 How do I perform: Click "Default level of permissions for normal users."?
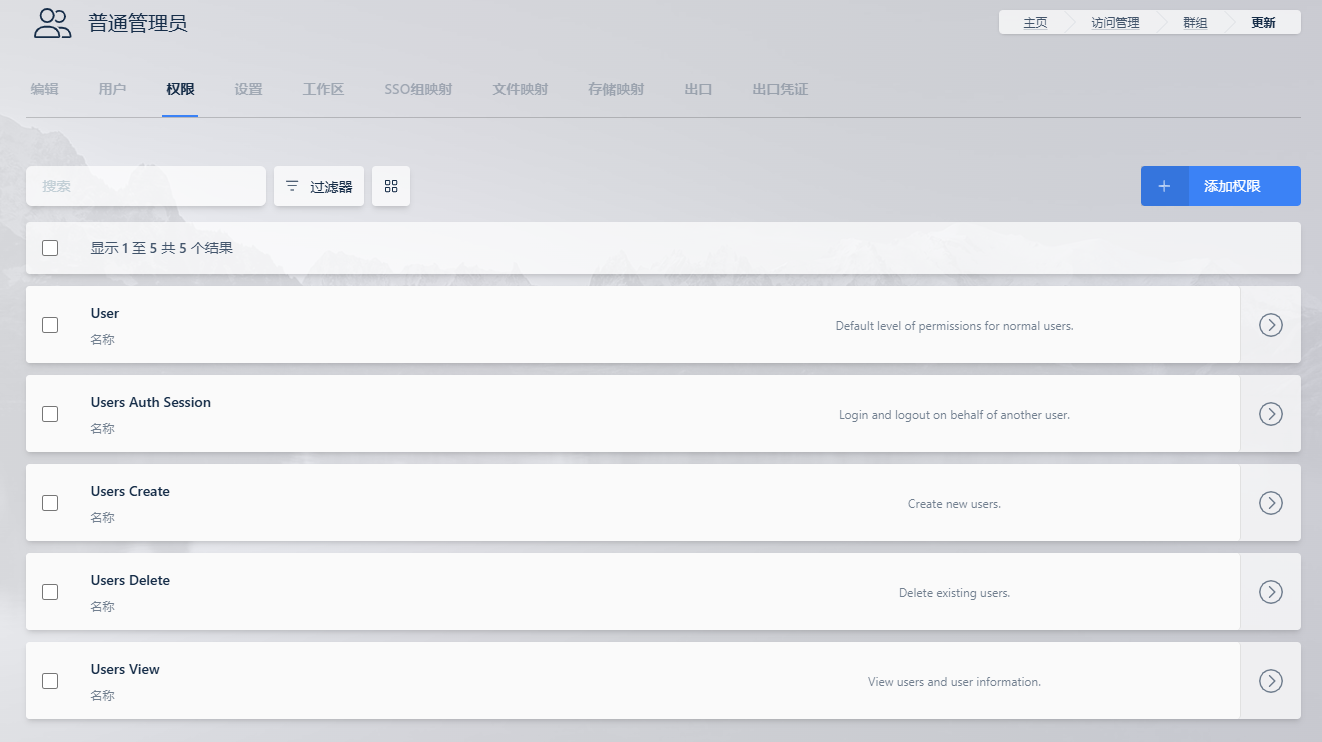[x=954, y=326]
